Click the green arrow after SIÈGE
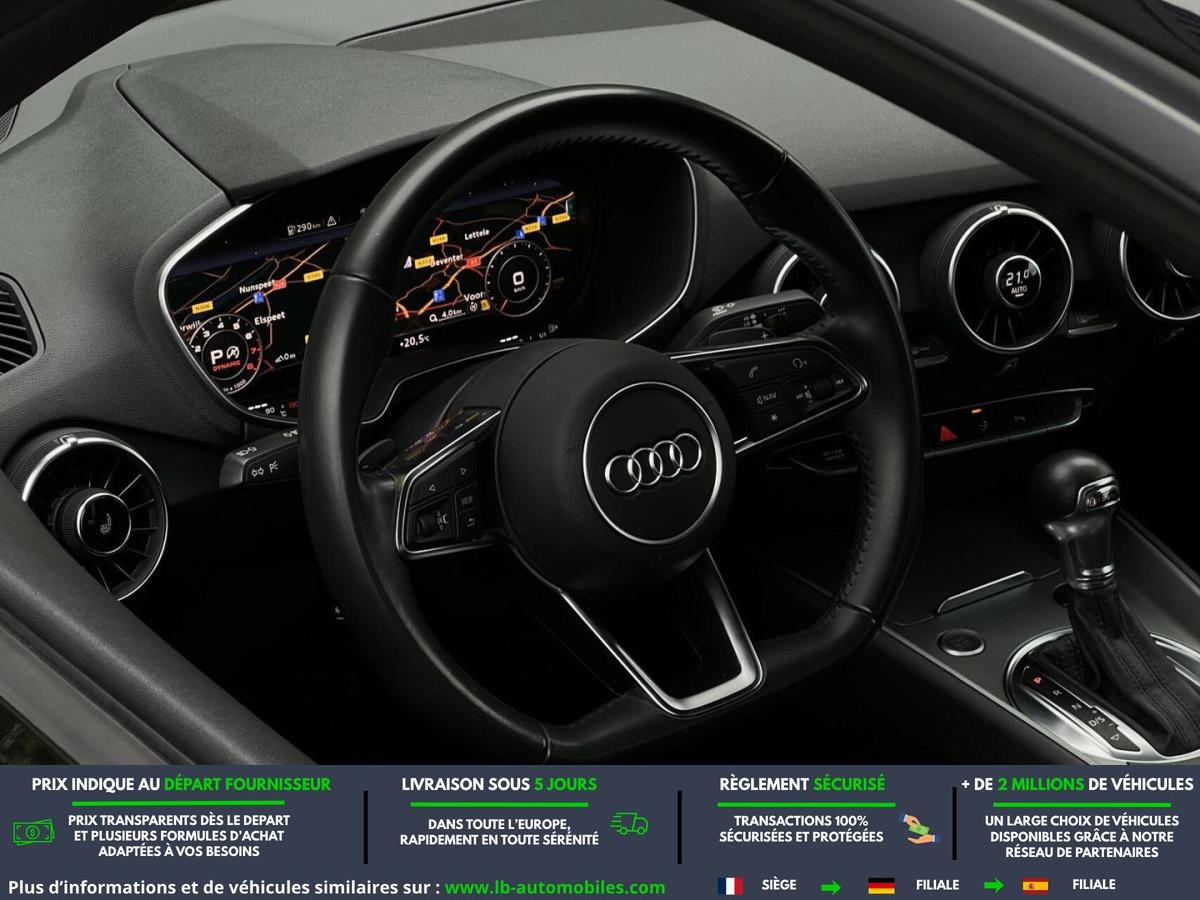Viewport: 1200px width, 900px height. click(x=831, y=886)
